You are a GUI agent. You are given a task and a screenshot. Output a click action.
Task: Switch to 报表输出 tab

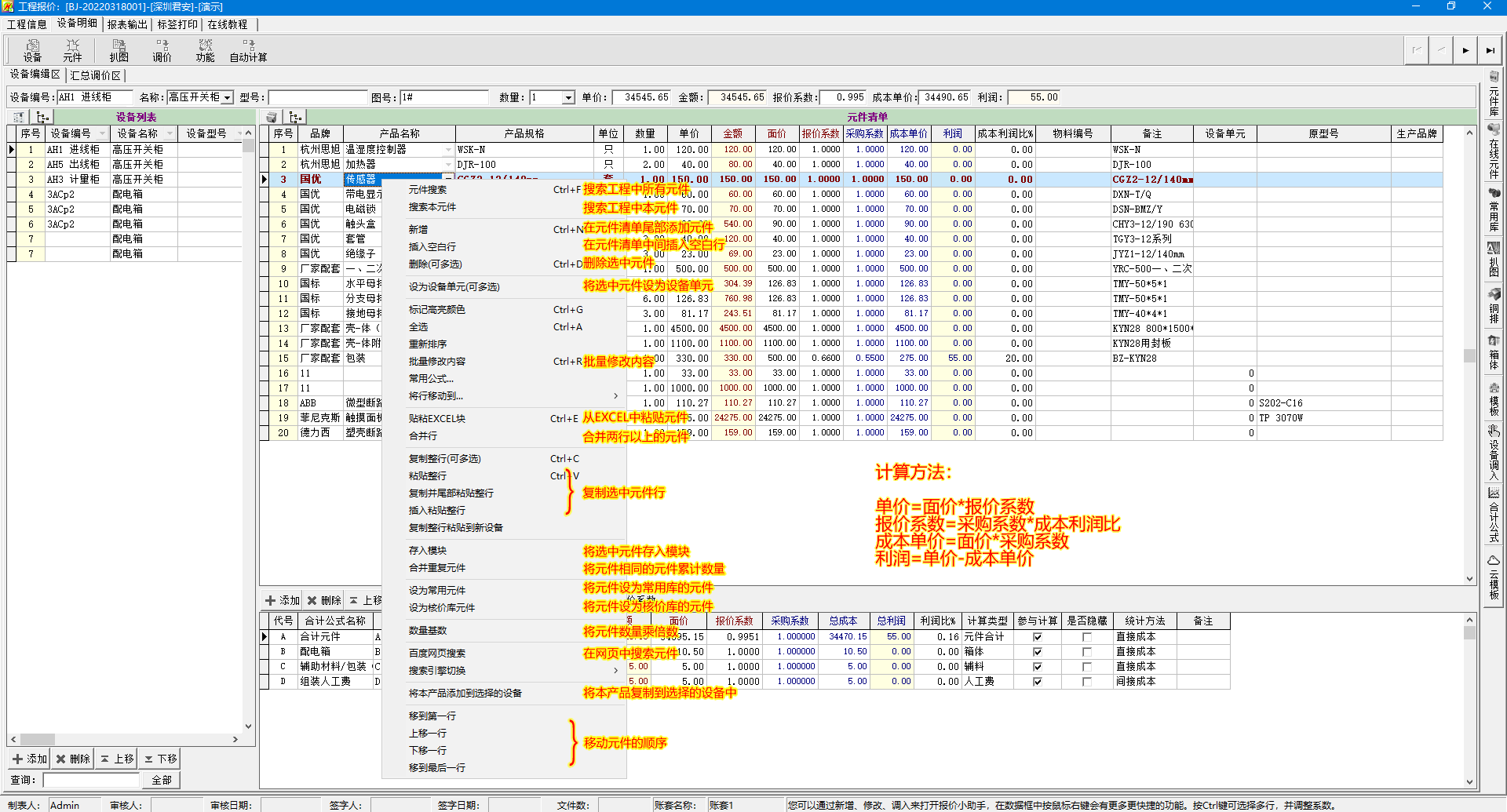pyautogui.click(x=127, y=24)
